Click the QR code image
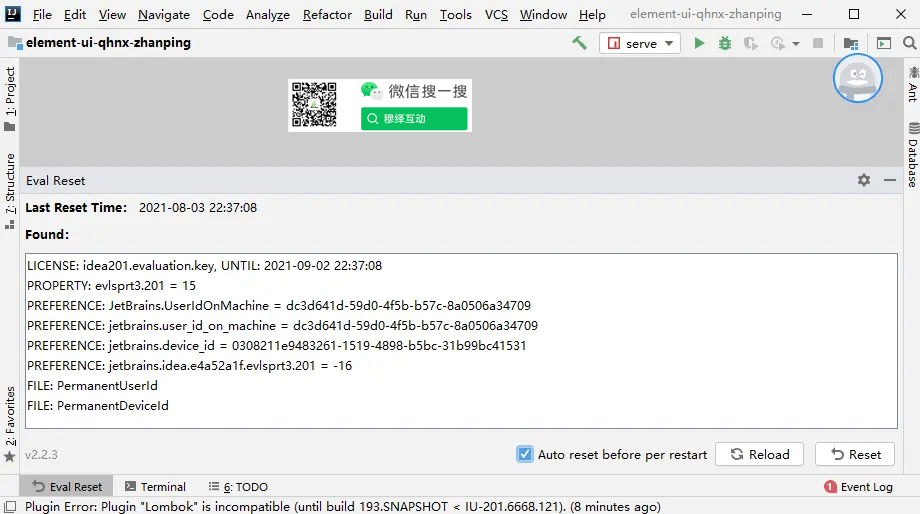 (314, 104)
